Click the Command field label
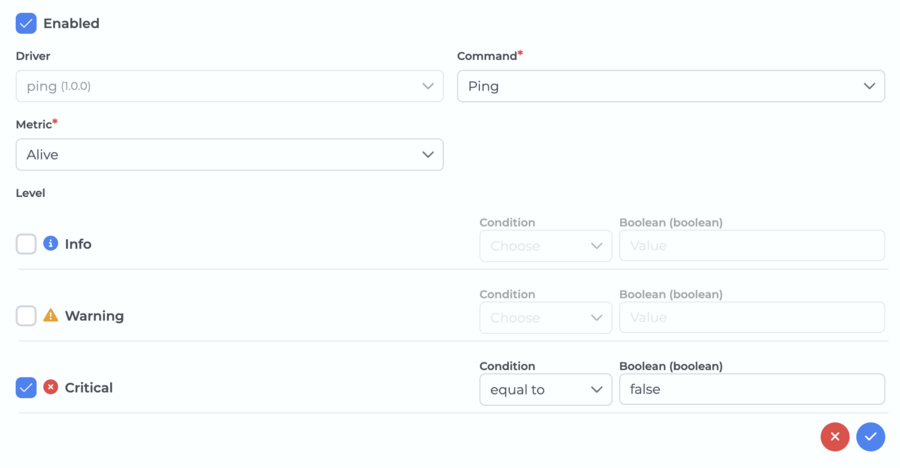The image size is (900, 468). (x=487, y=56)
